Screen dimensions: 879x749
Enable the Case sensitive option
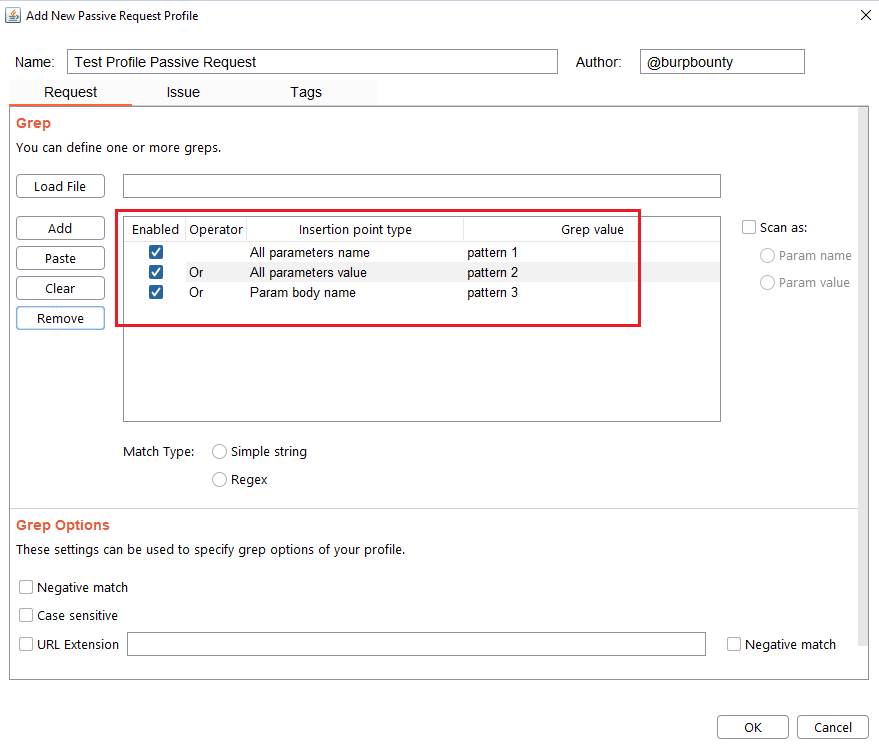[x=27, y=616]
